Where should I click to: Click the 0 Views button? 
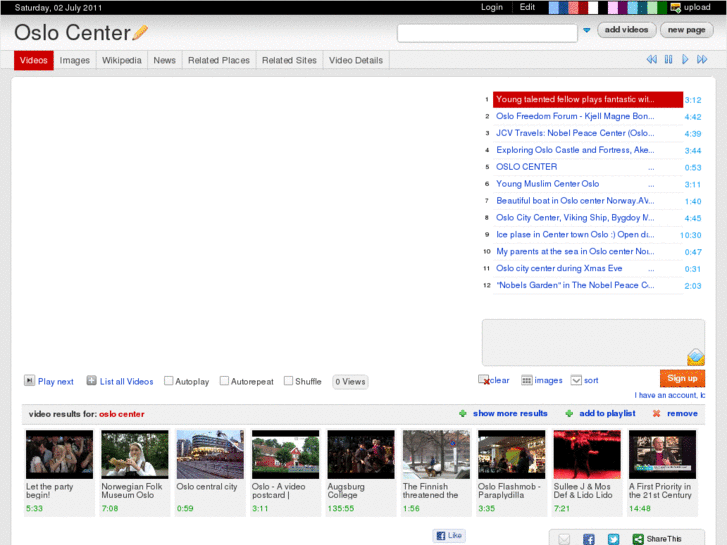351,382
